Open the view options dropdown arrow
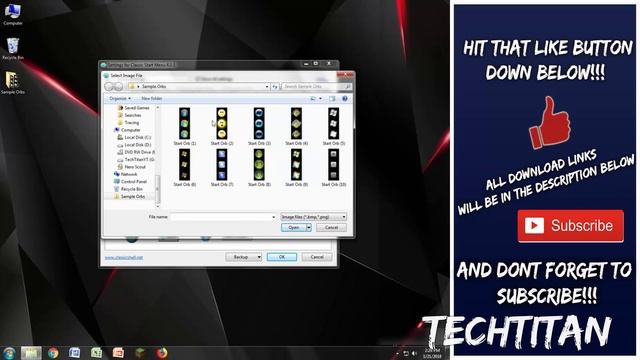Viewport: 640px width, 360px height. click(320, 98)
